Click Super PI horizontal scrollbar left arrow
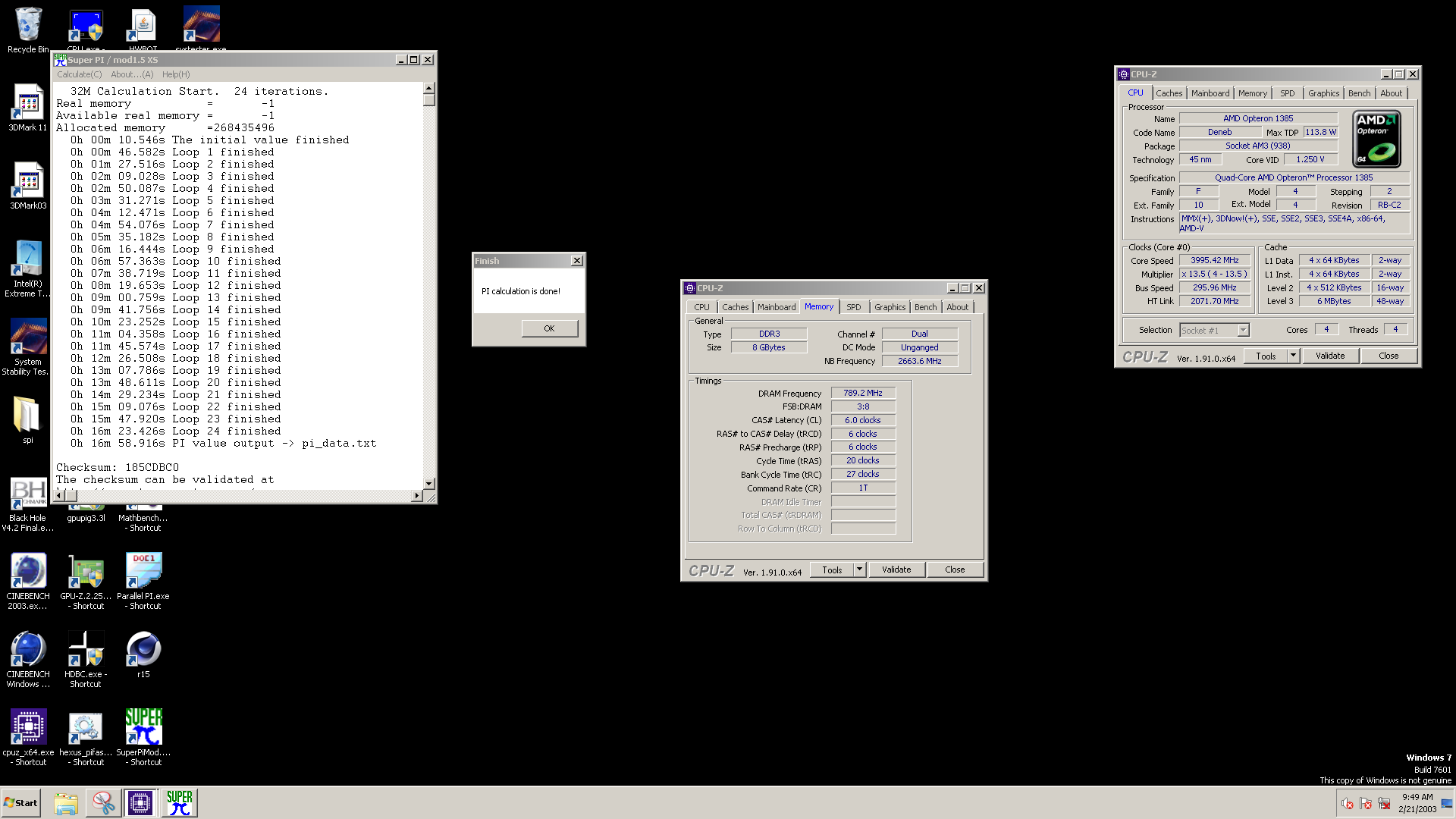This screenshot has width=1456, height=819. (x=59, y=496)
